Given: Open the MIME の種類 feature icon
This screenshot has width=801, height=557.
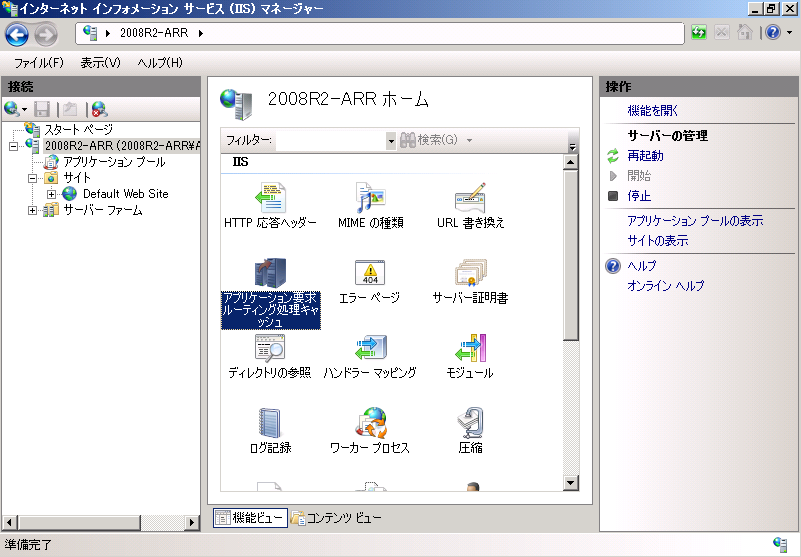Looking at the screenshot, I should click(x=370, y=198).
